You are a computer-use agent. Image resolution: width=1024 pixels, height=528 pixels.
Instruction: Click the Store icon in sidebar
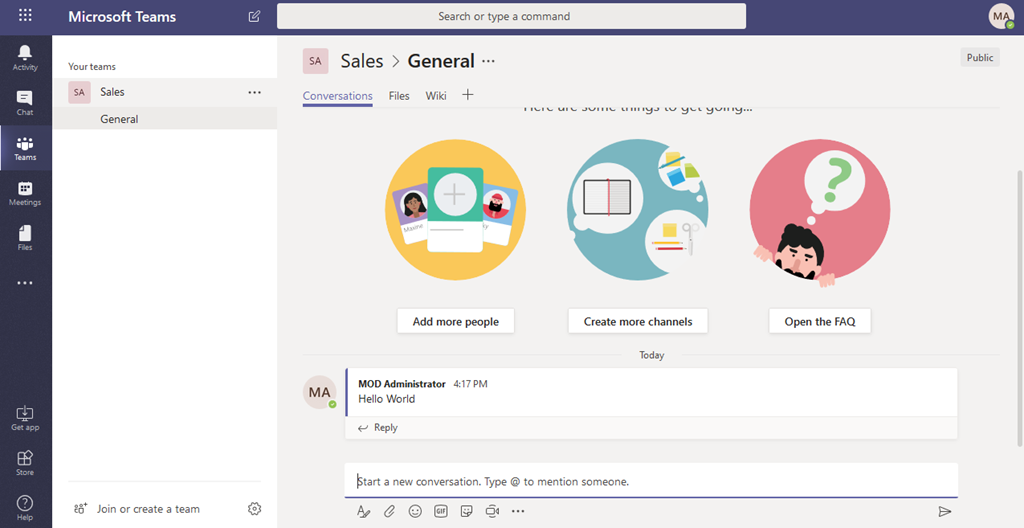pos(25,462)
